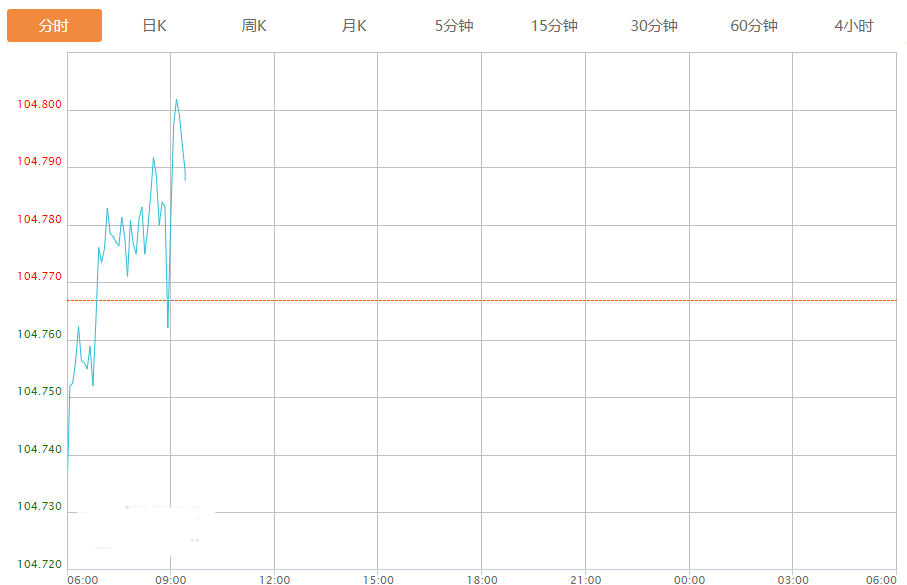Click the 104.790 price axis label
This screenshot has height=585, width=907.
tap(39, 162)
